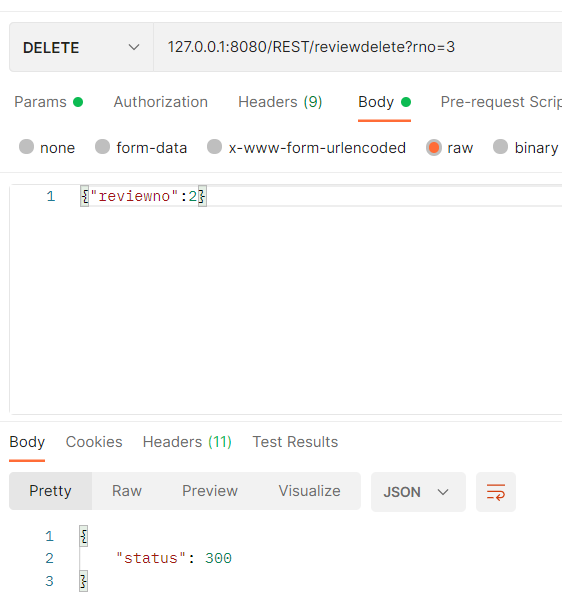Click the "status" key in response
The width and height of the screenshot is (562, 609).
point(152,559)
